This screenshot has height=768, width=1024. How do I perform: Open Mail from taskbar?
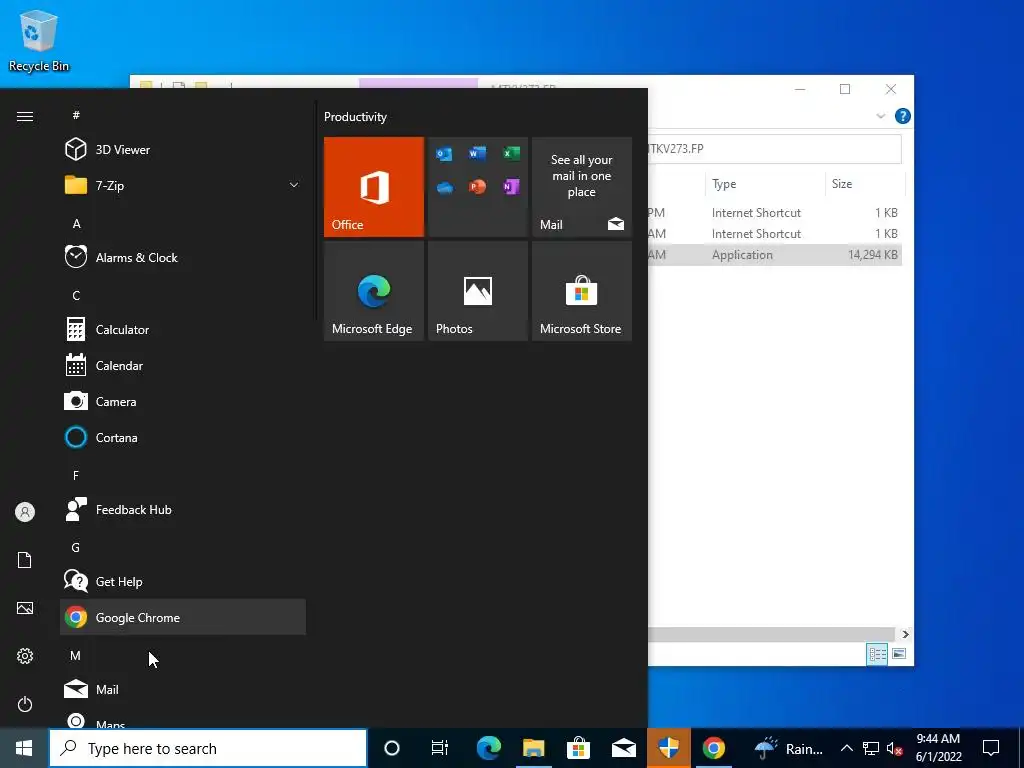click(x=624, y=748)
